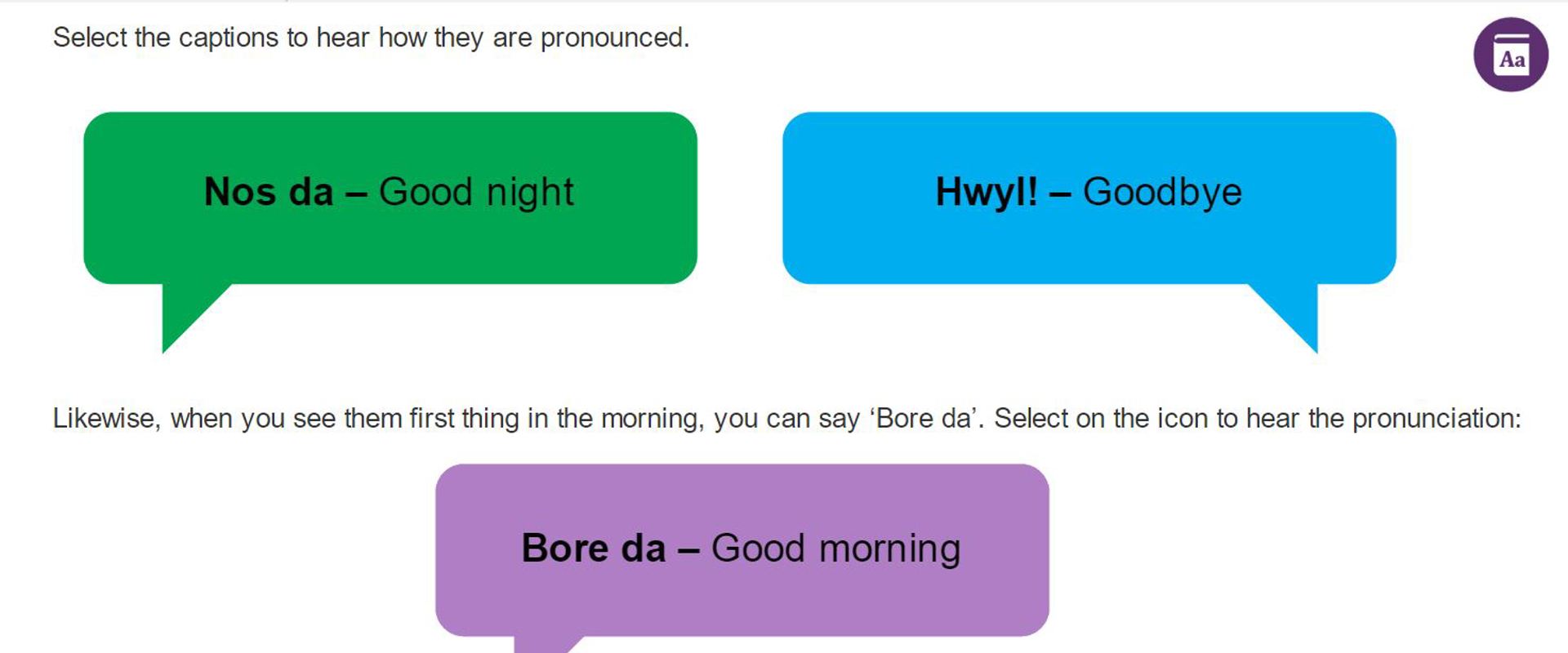Click the bold 'Nos da' text
This screenshot has width=1568, height=653.
click(269, 192)
